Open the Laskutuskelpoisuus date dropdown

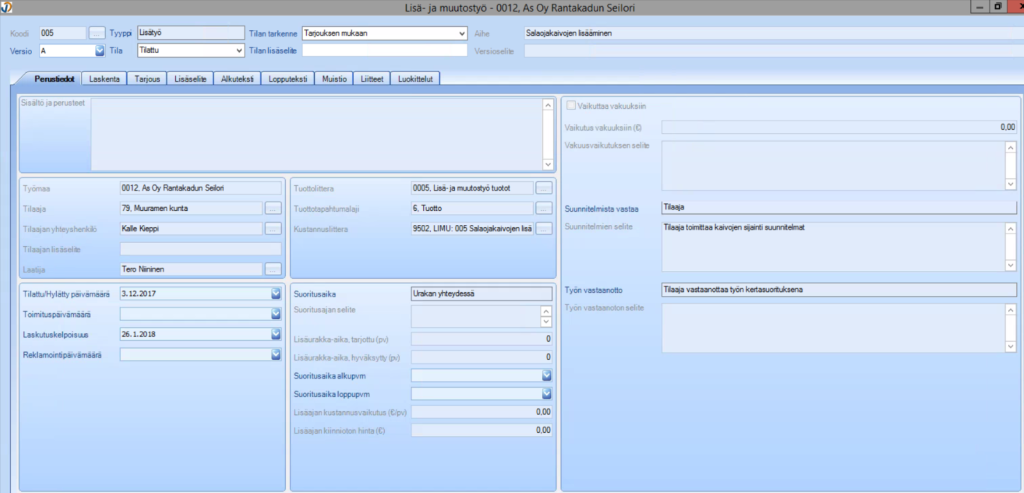275,333
